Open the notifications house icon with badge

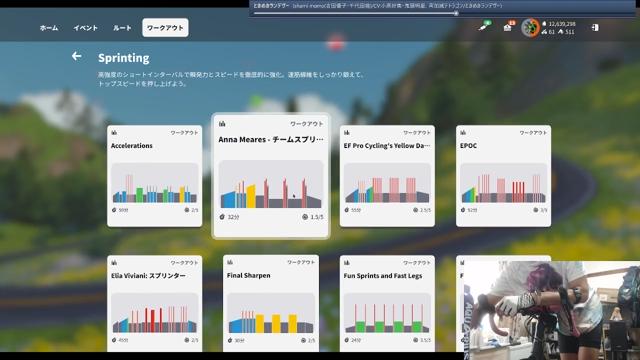tap(508, 27)
